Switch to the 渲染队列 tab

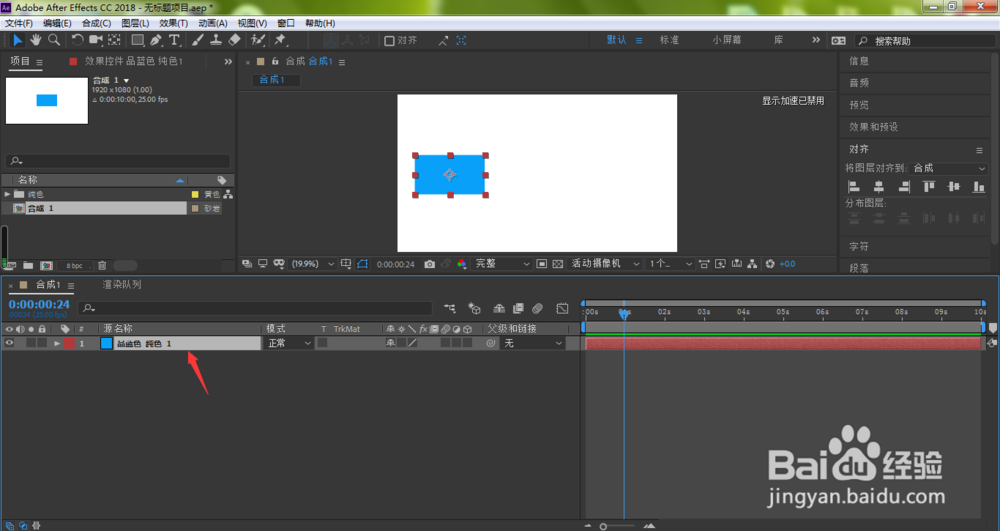click(122, 284)
